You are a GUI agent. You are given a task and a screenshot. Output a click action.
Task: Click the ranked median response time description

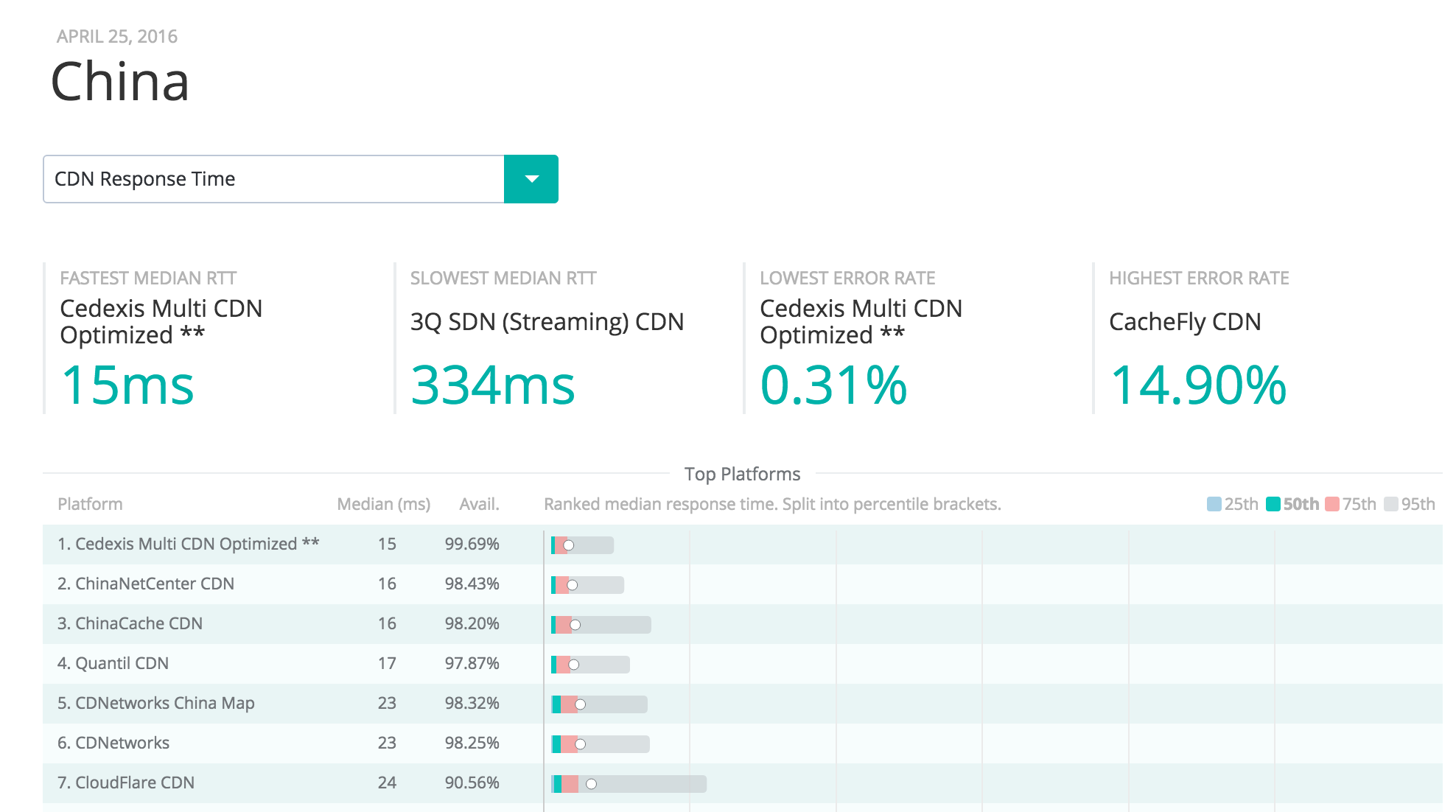pyautogui.click(x=772, y=504)
